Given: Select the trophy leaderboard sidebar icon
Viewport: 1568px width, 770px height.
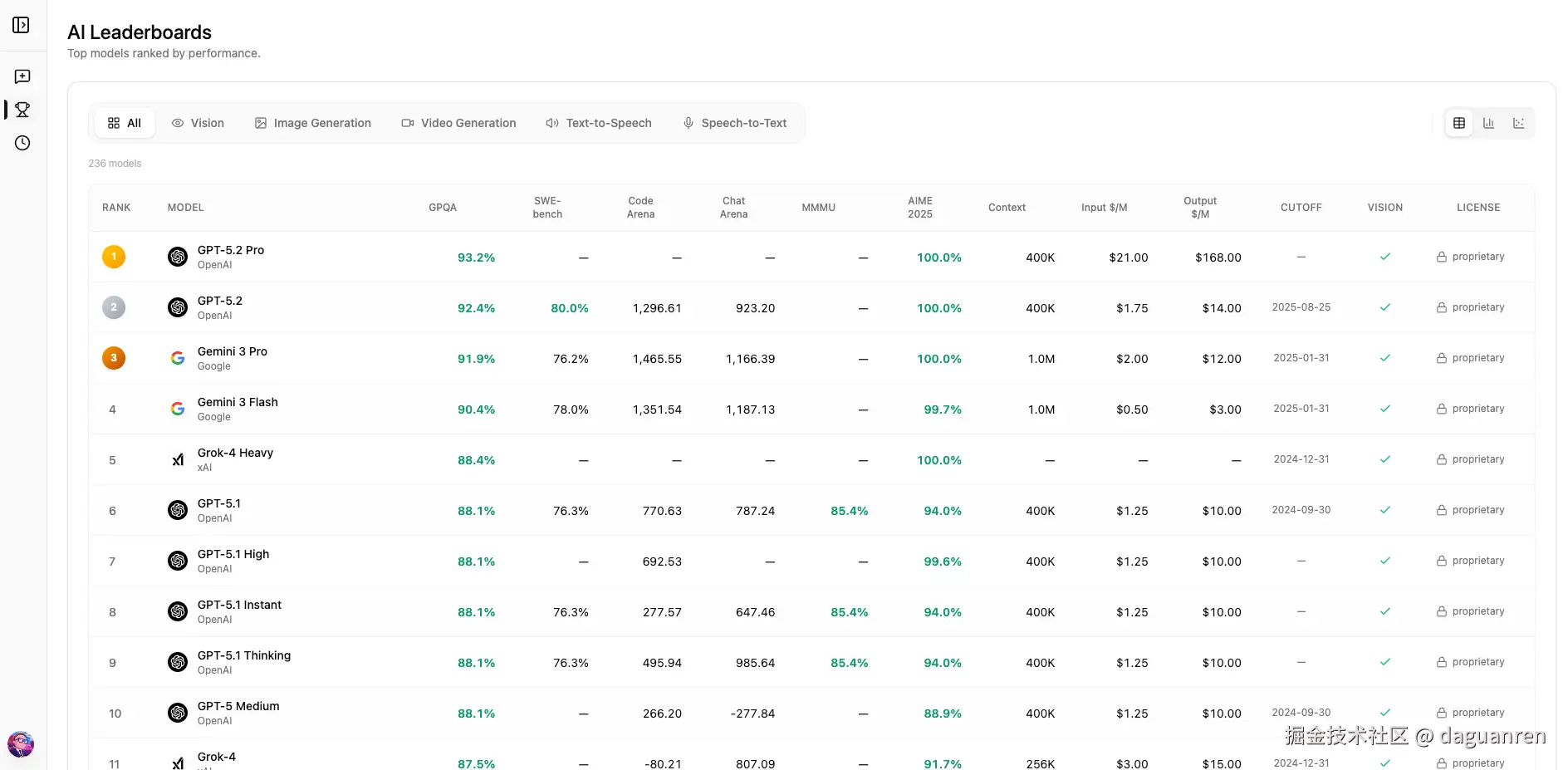Looking at the screenshot, I should 22,110.
